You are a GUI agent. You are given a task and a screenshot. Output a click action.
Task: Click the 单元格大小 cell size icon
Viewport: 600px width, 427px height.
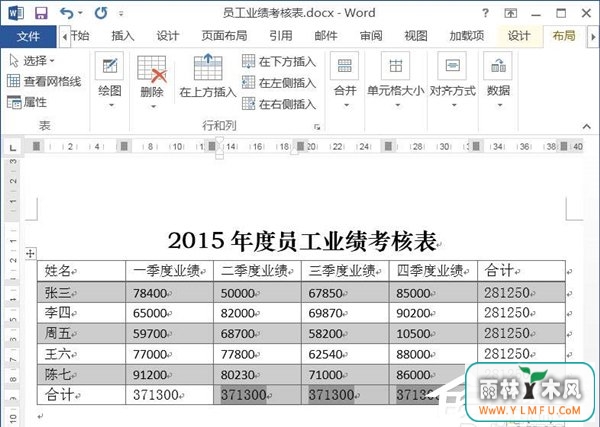tap(395, 66)
